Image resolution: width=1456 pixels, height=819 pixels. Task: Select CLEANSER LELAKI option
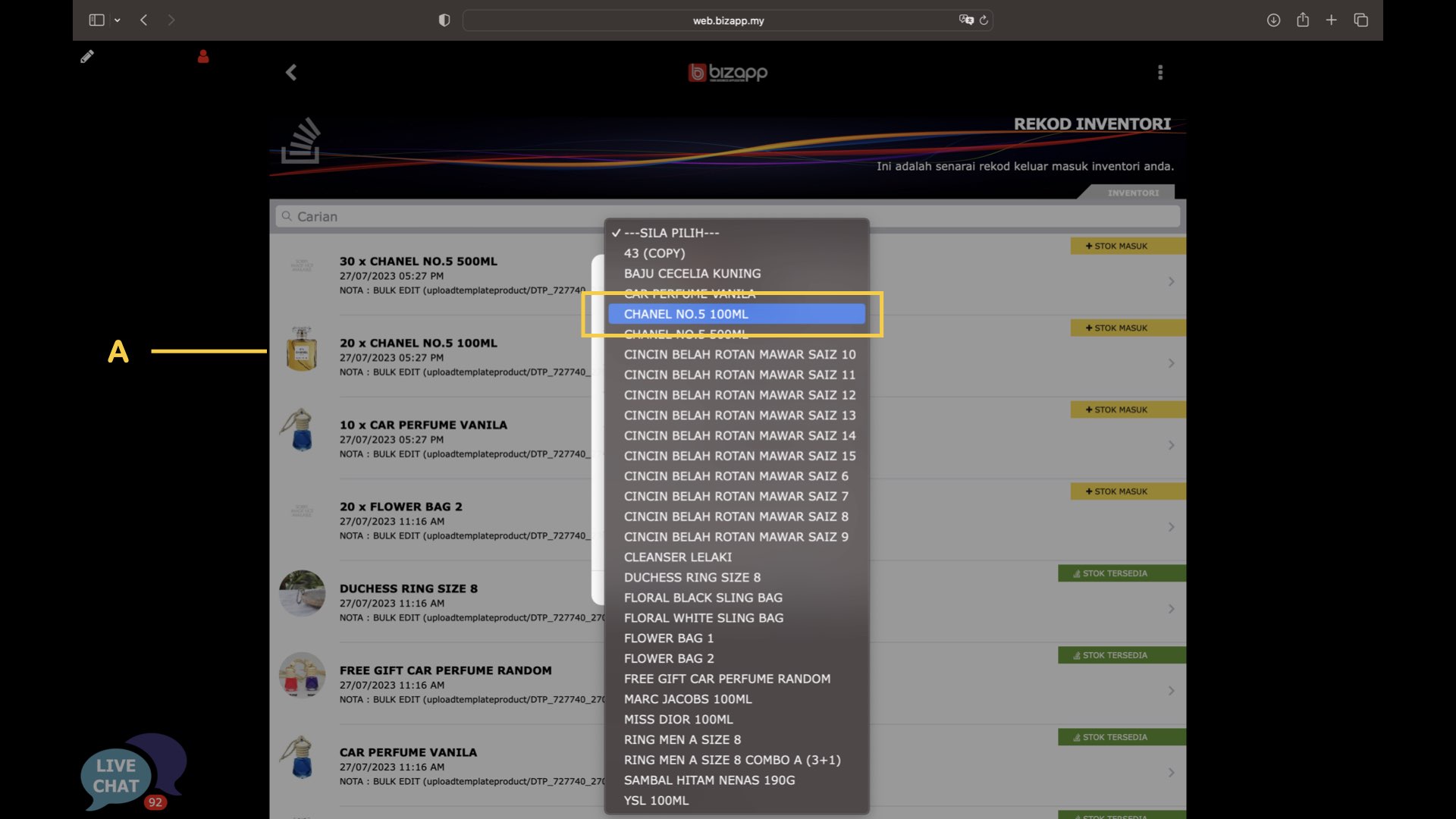(x=737, y=557)
